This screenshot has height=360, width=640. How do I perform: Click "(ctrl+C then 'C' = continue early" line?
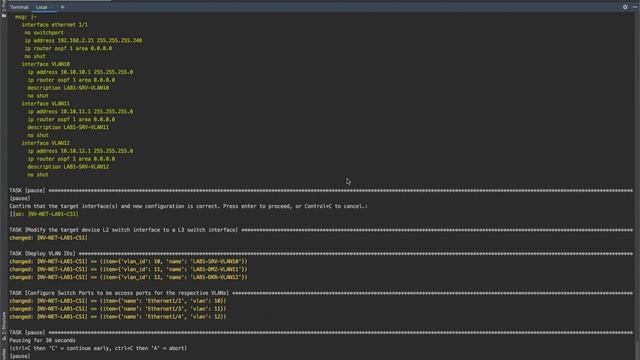[x=98, y=348]
